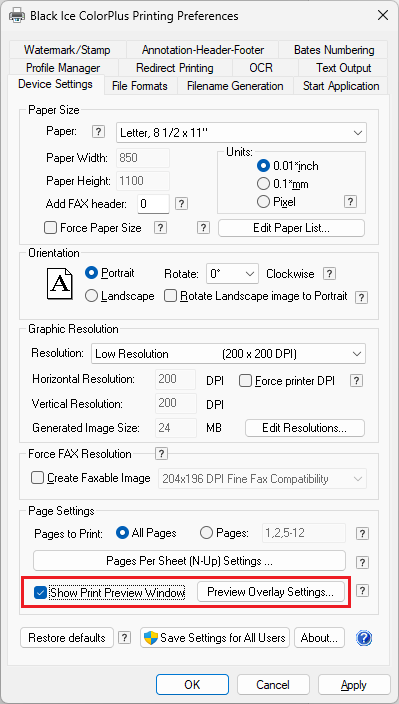Click Save Settings for All Users
Viewport: 399px width, 704px height.
coord(215,638)
